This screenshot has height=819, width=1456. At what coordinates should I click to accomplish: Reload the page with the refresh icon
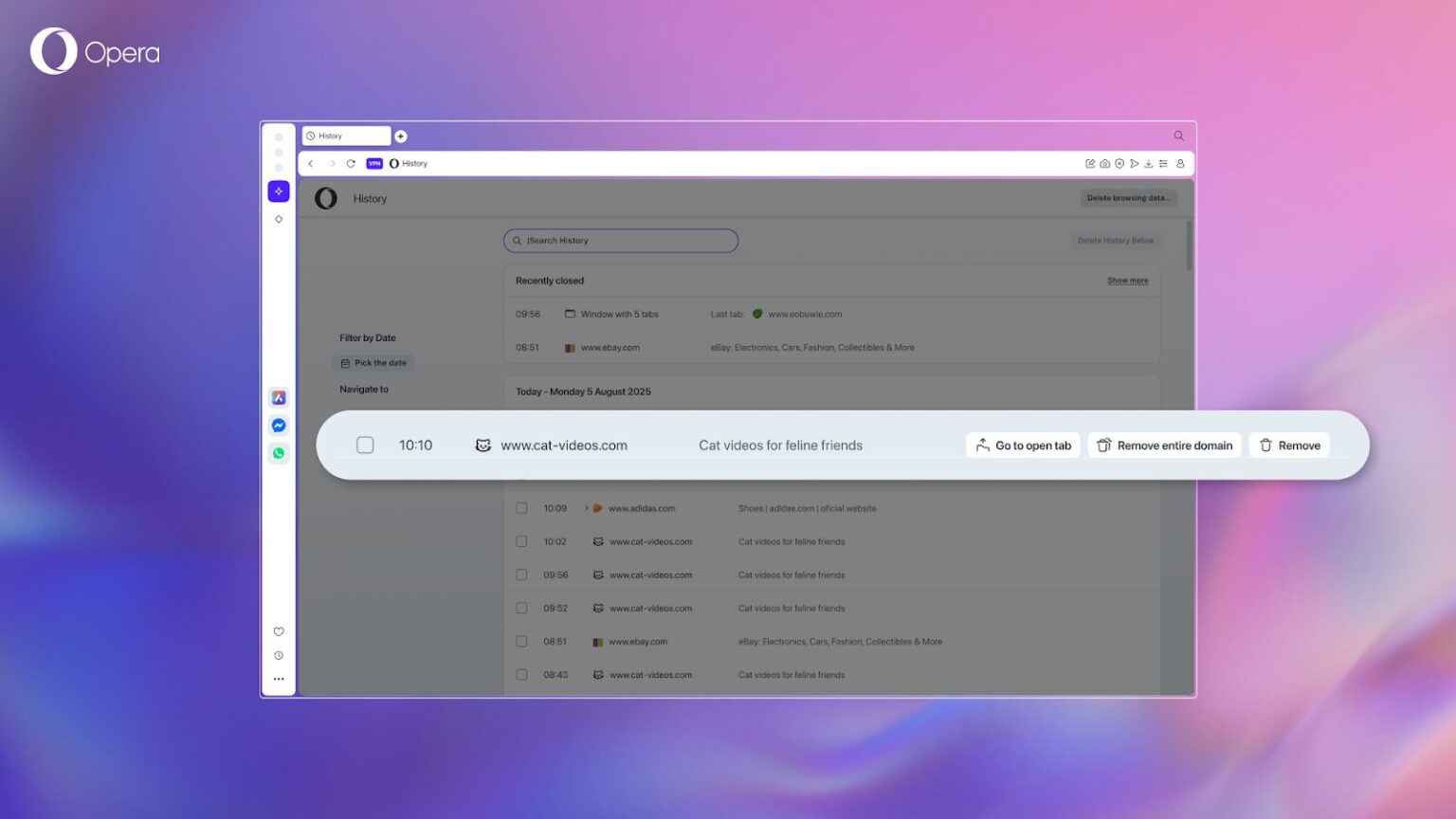(x=351, y=163)
